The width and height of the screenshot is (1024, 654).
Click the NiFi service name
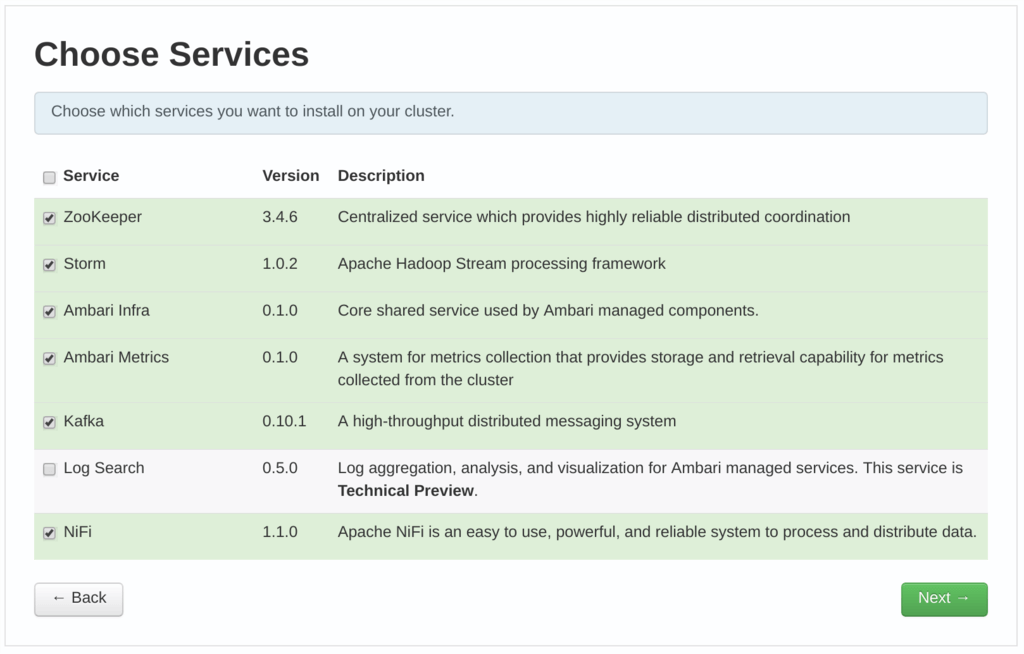78,532
